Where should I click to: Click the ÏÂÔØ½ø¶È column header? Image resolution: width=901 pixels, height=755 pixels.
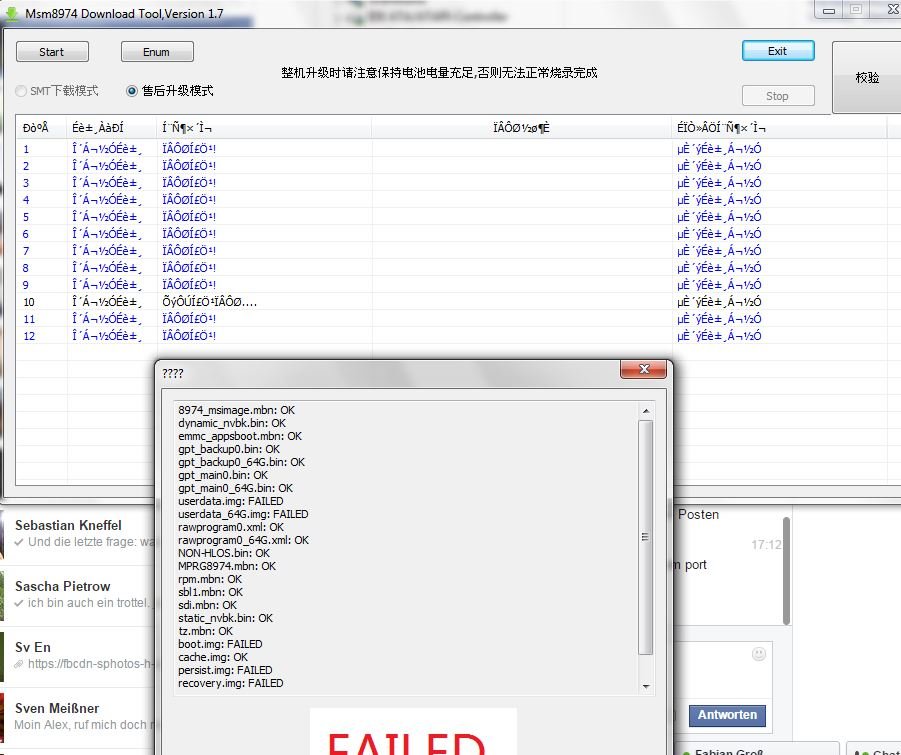(x=521, y=128)
